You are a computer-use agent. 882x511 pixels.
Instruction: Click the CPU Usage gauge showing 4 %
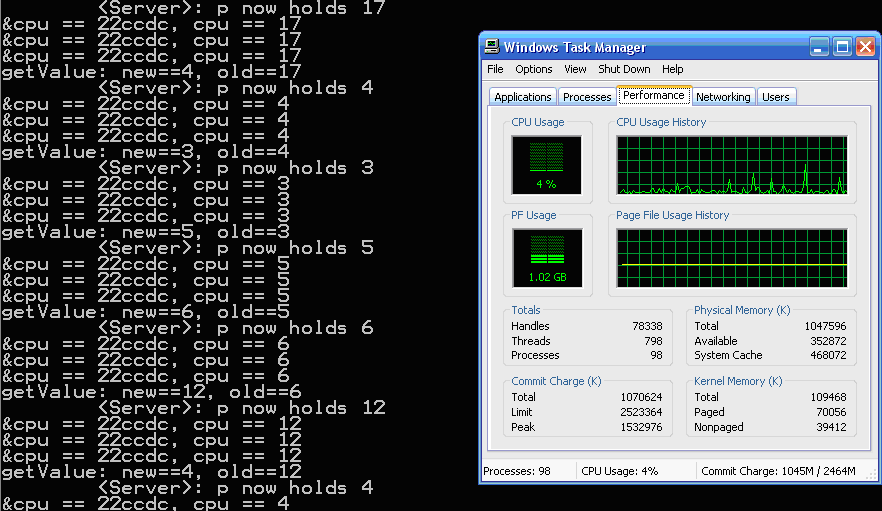tap(545, 165)
